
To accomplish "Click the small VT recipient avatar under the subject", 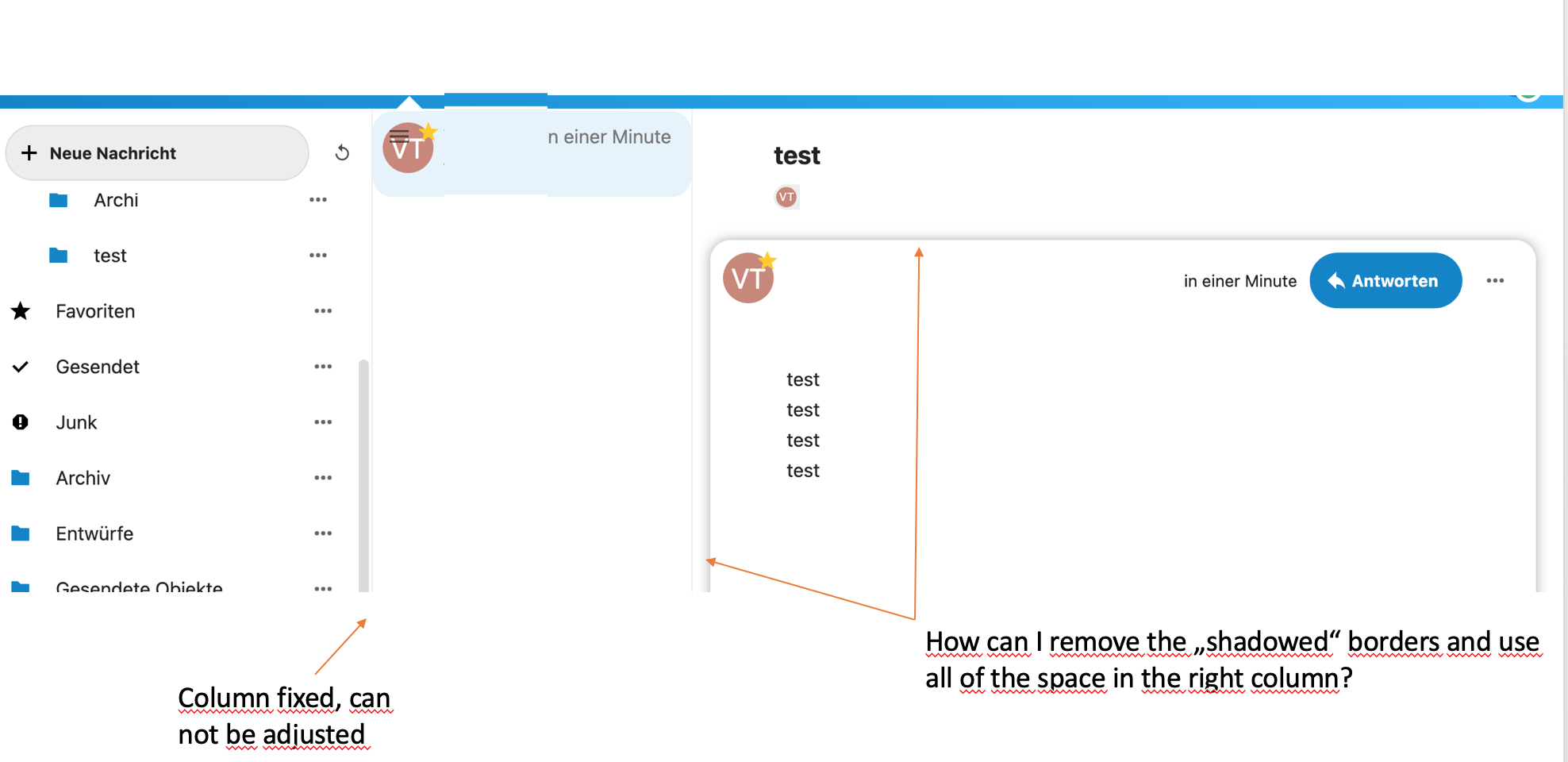I will [786, 197].
